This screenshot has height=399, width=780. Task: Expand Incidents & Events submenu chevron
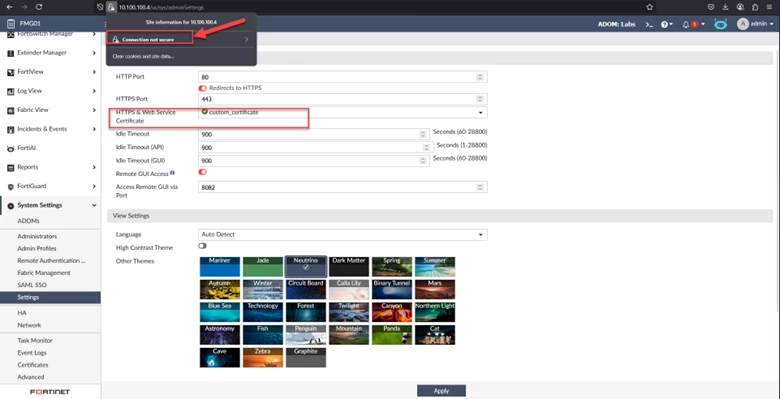coord(94,129)
